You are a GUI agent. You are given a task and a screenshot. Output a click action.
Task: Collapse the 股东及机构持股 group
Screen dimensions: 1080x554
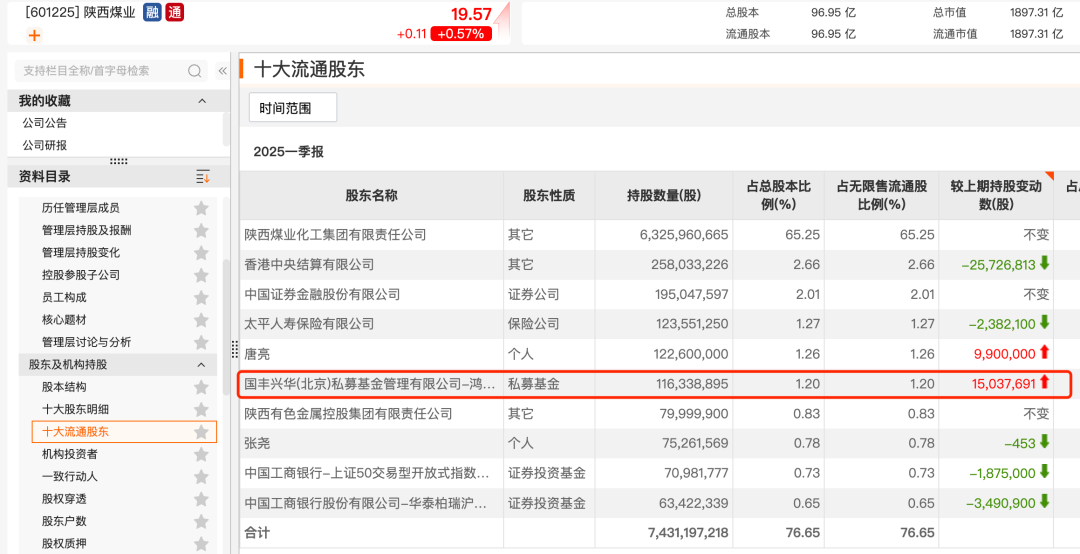[201, 365]
